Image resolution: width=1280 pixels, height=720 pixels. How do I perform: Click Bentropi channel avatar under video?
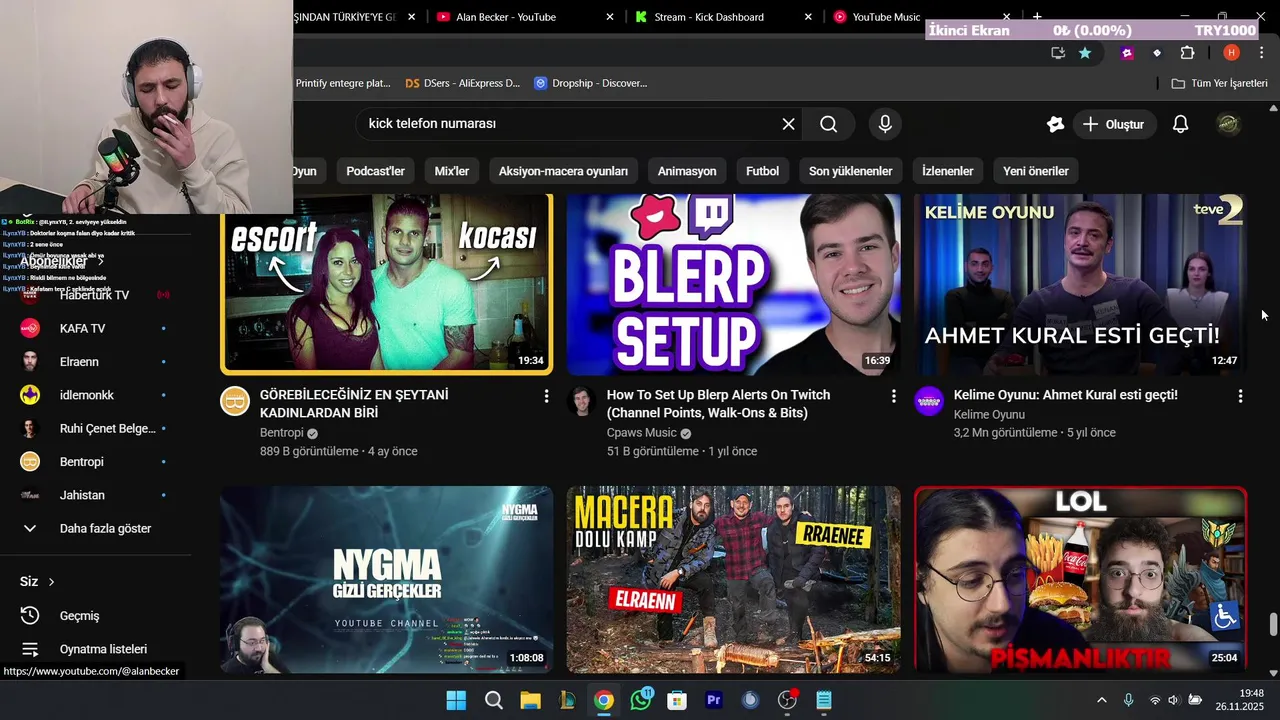tap(235, 401)
